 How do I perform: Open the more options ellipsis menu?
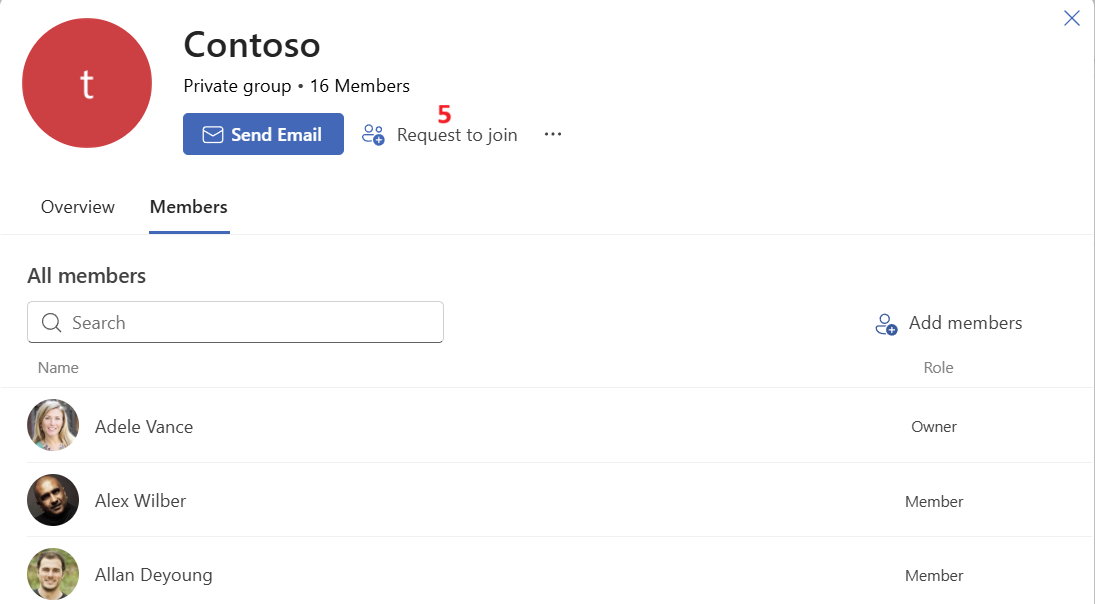[553, 134]
